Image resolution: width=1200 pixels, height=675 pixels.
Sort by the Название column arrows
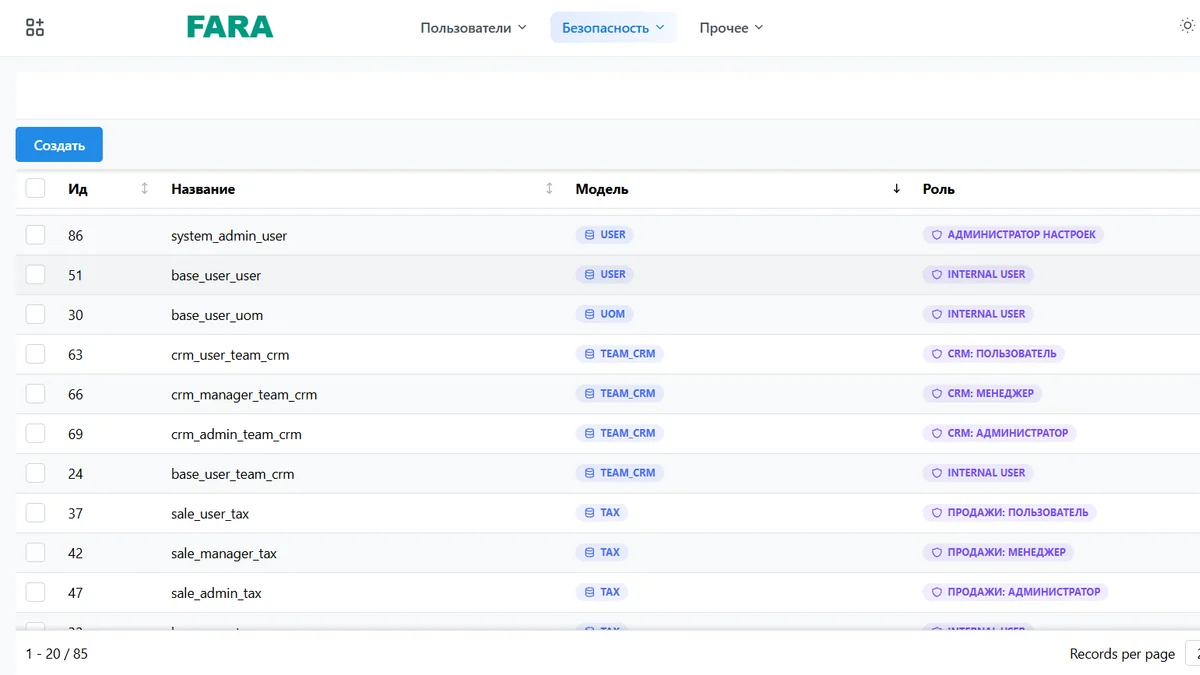coord(549,189)
